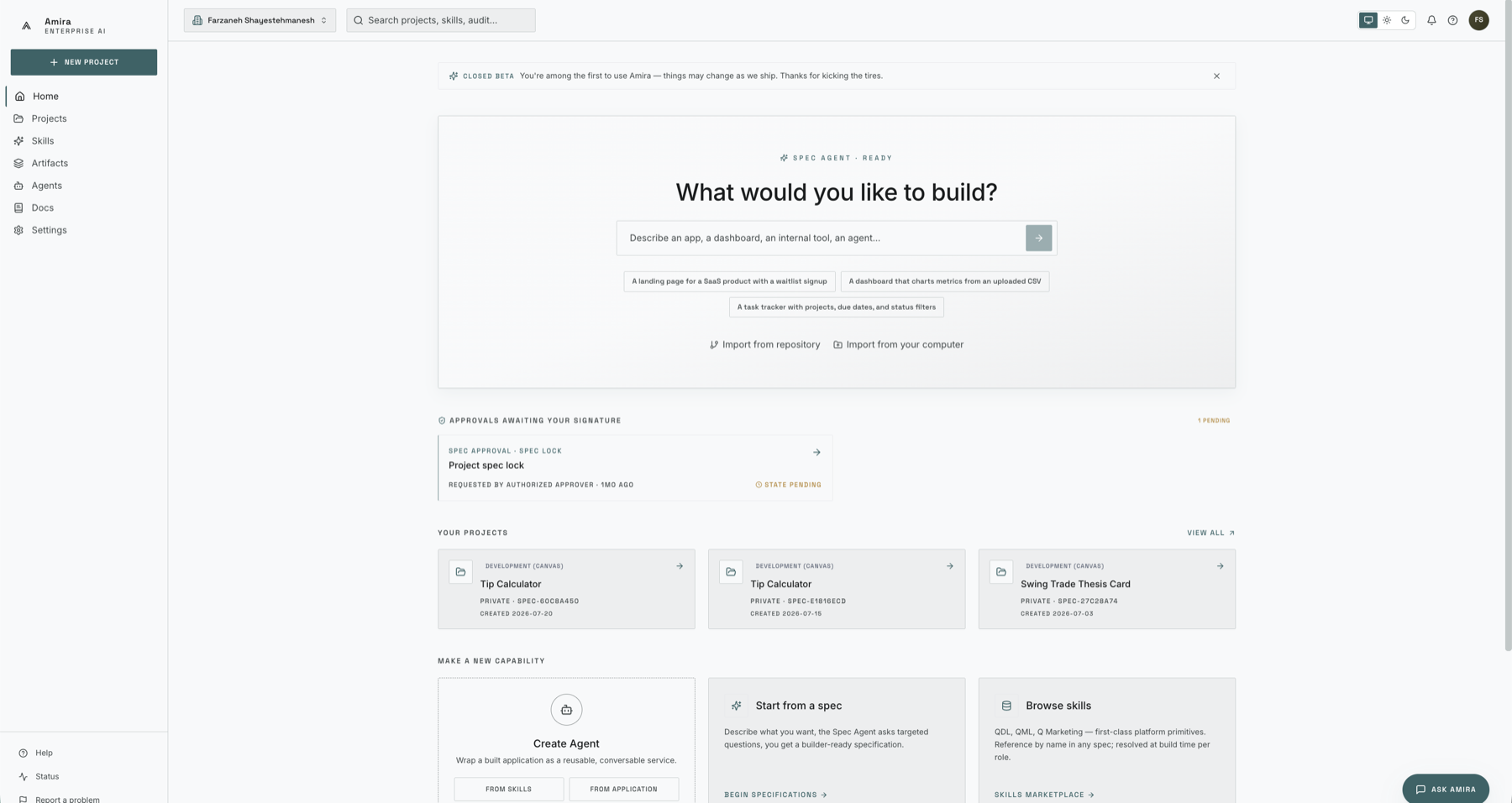Click the 'Start from a spec' title
This screenshot has width=1512, height=803.
point(799,706)
